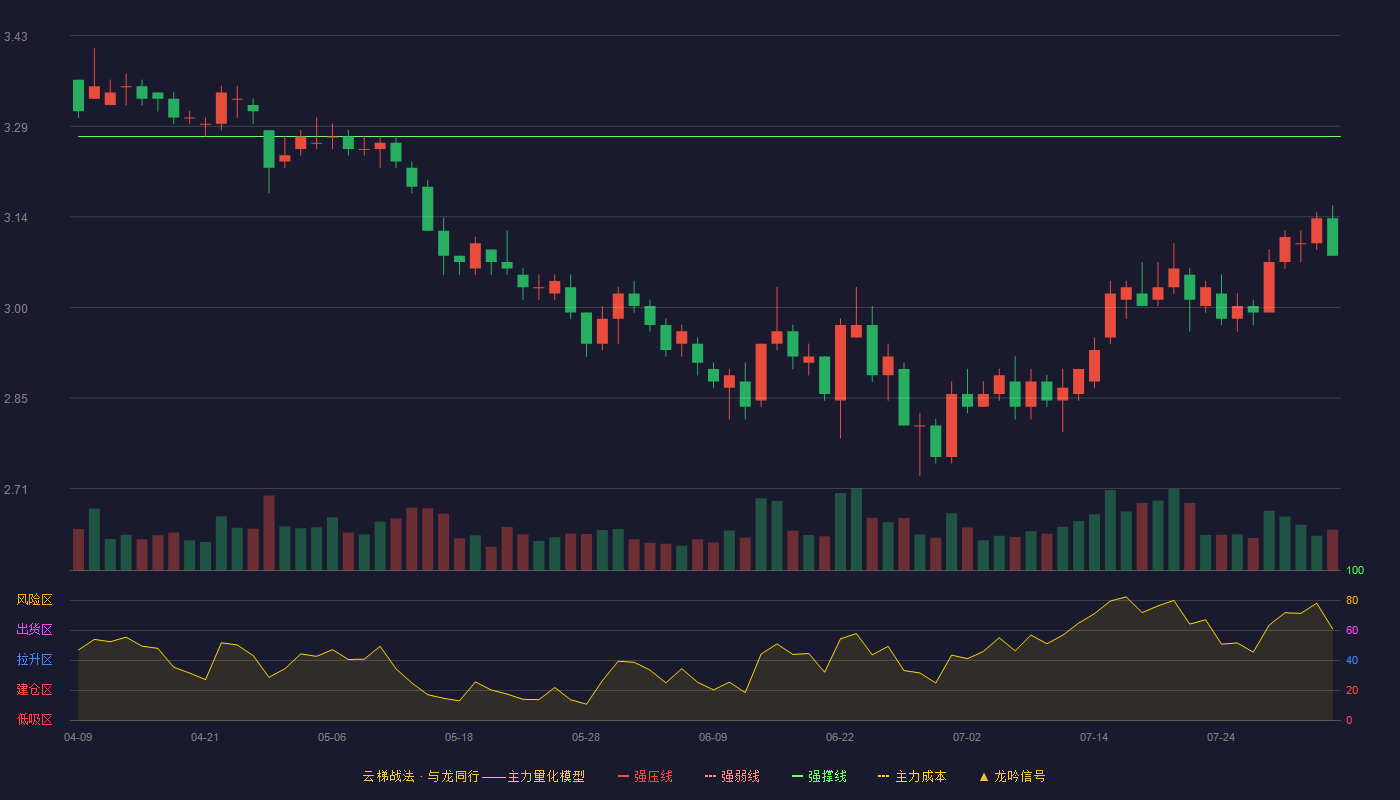Screen dimensions: 1400x800
Task: Click the 20 indicator scale value
Action: (1352, 690)
